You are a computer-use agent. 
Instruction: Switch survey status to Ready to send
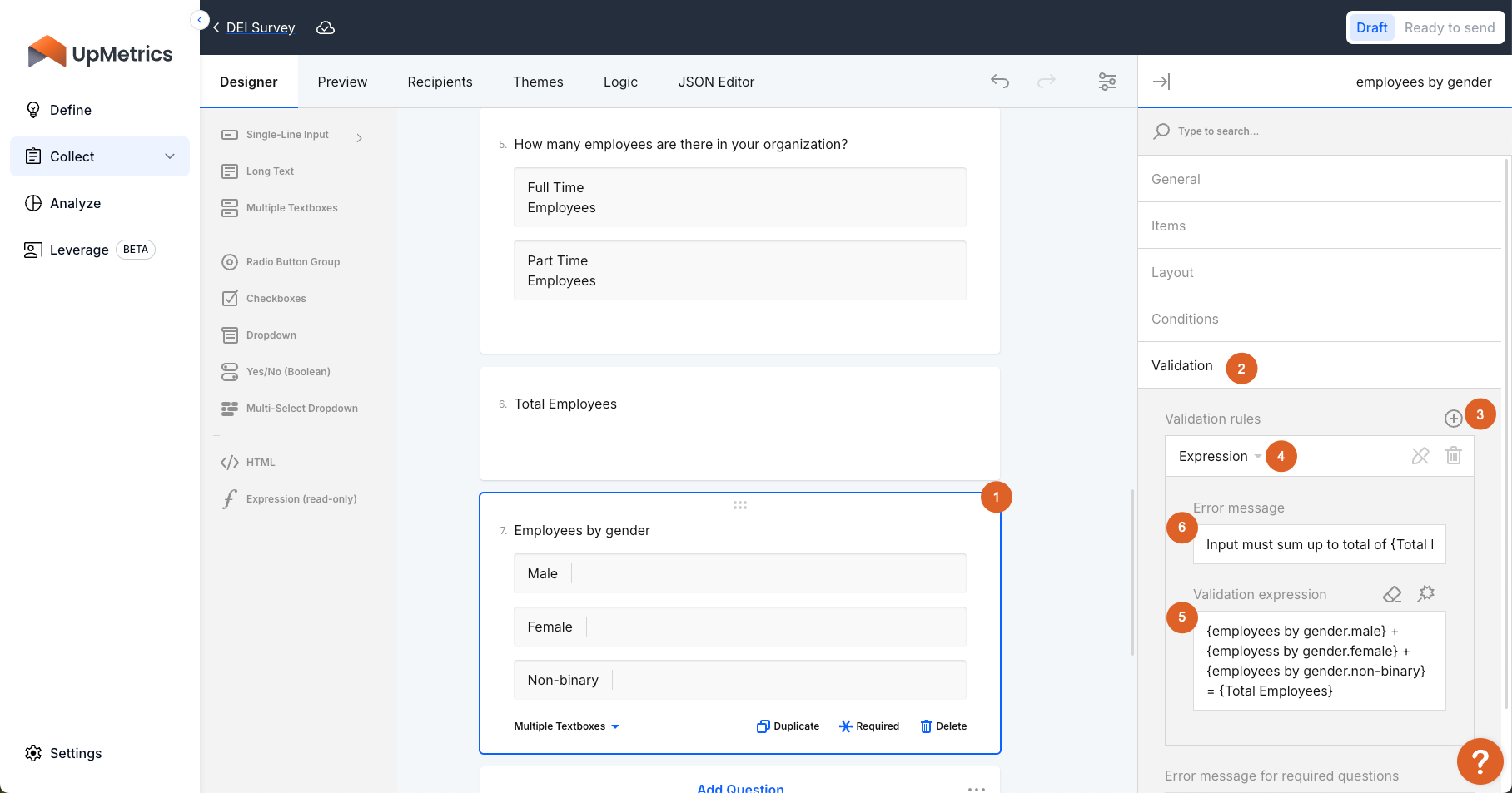[x=1449, y=27]
